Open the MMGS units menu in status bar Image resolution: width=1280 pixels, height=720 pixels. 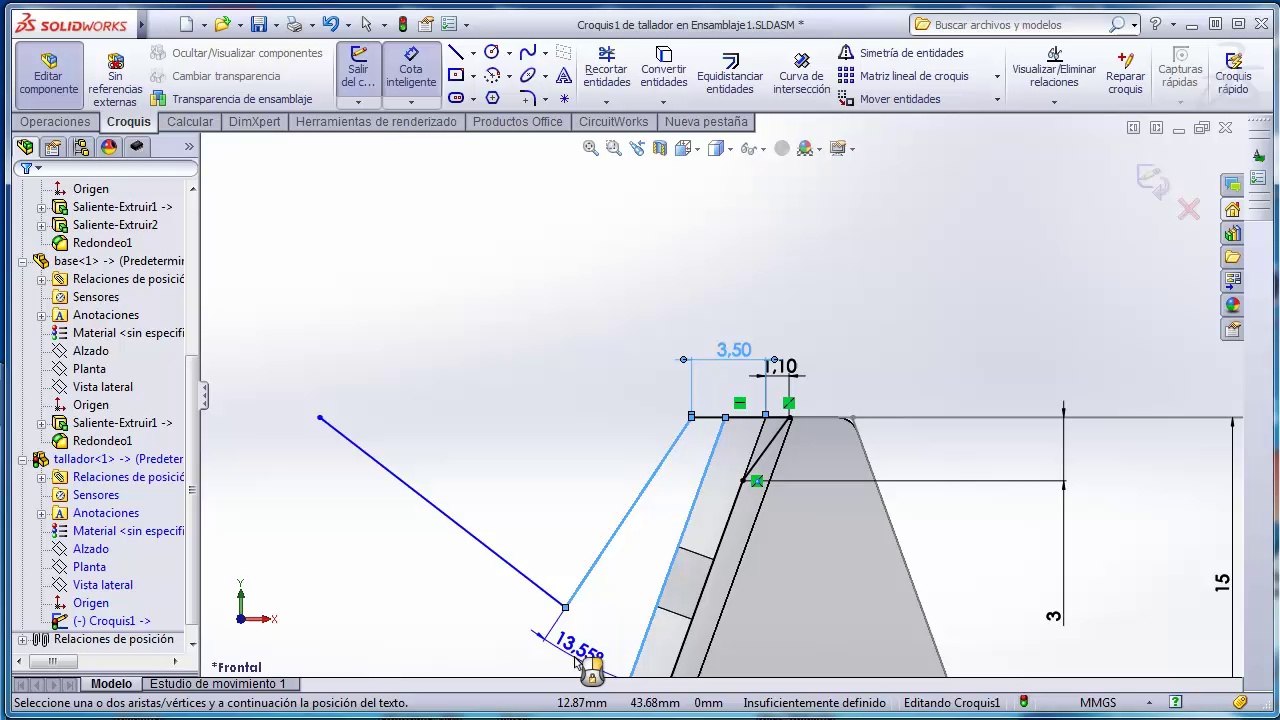point(1098,703)
